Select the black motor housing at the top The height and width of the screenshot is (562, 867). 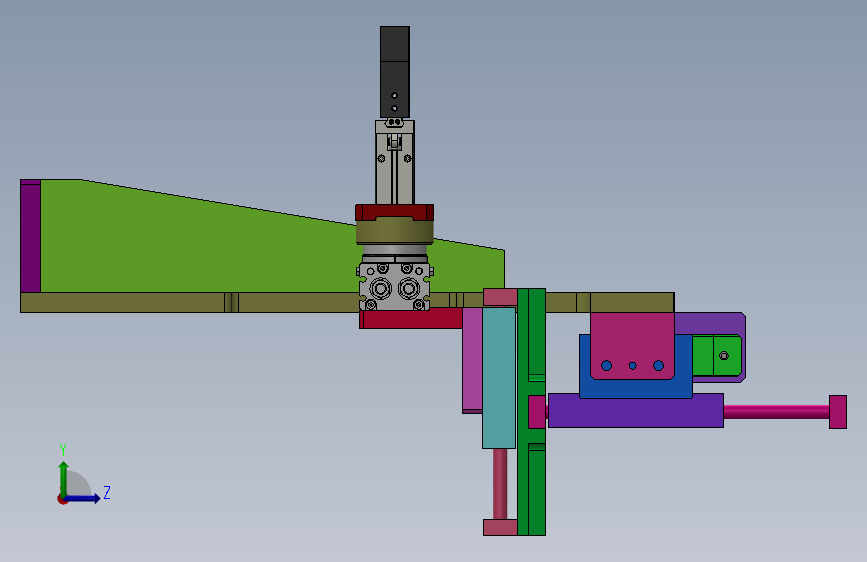[x=395, y=72]
